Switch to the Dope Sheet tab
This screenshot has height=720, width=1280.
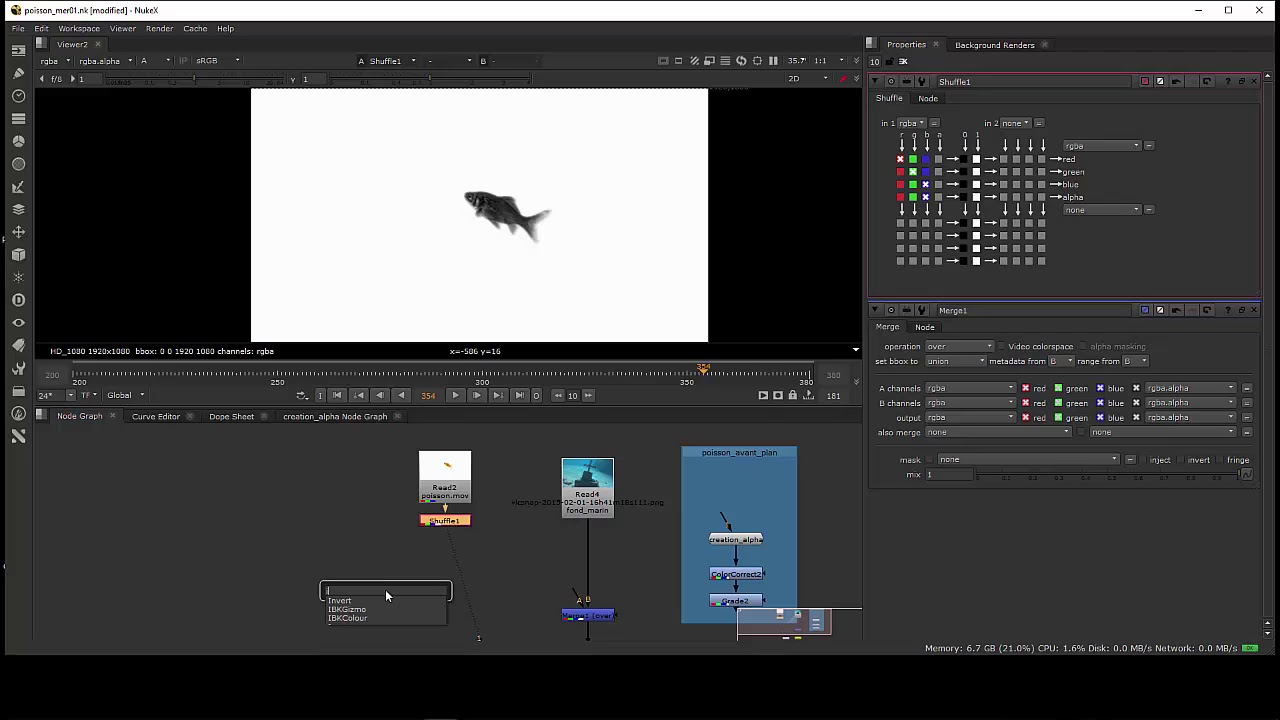coord(231,416)
